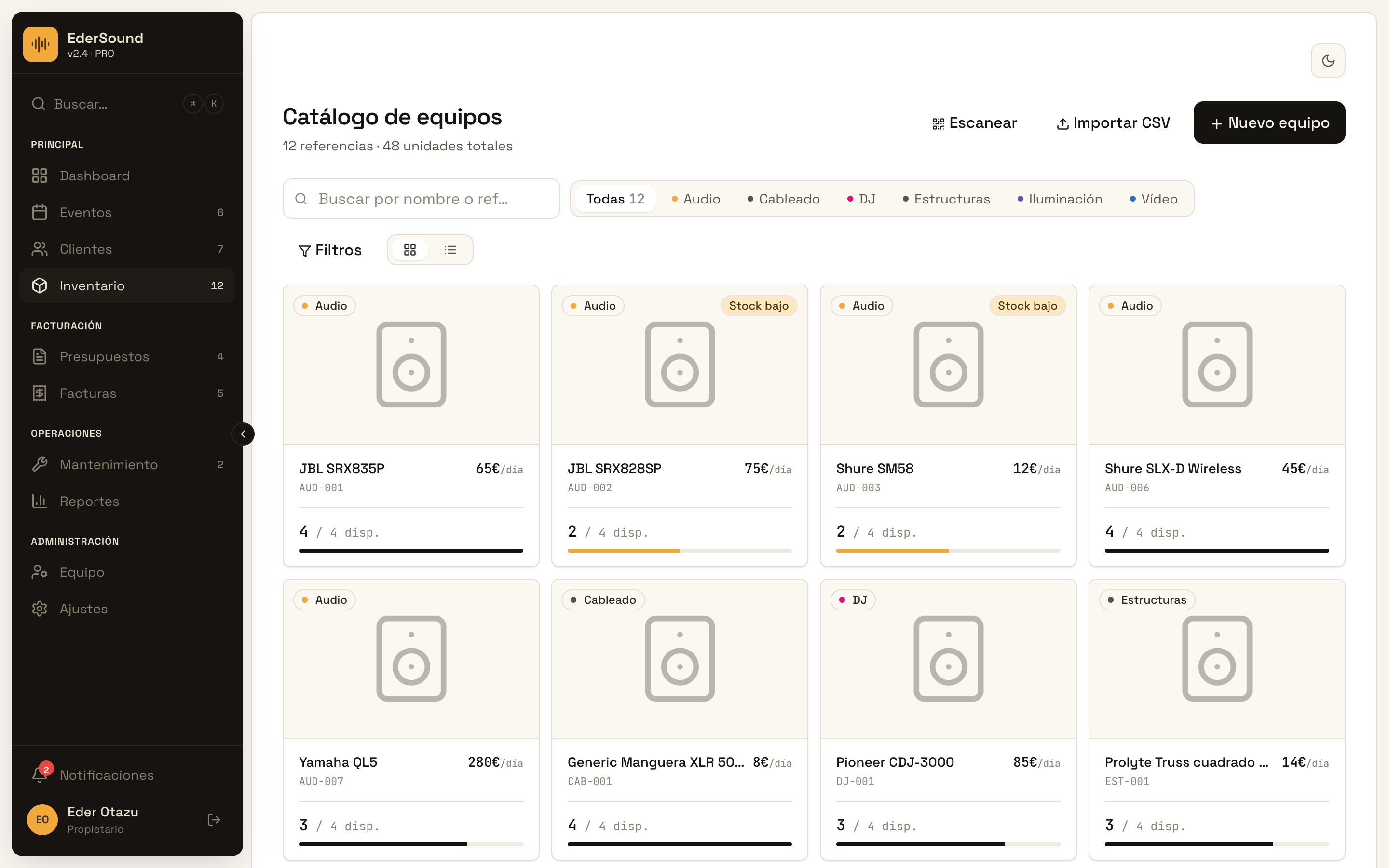Viewport: 1389px width, 868px height.
Task: Click the DJ tag on Pioneer card
Action: [853, 600]
